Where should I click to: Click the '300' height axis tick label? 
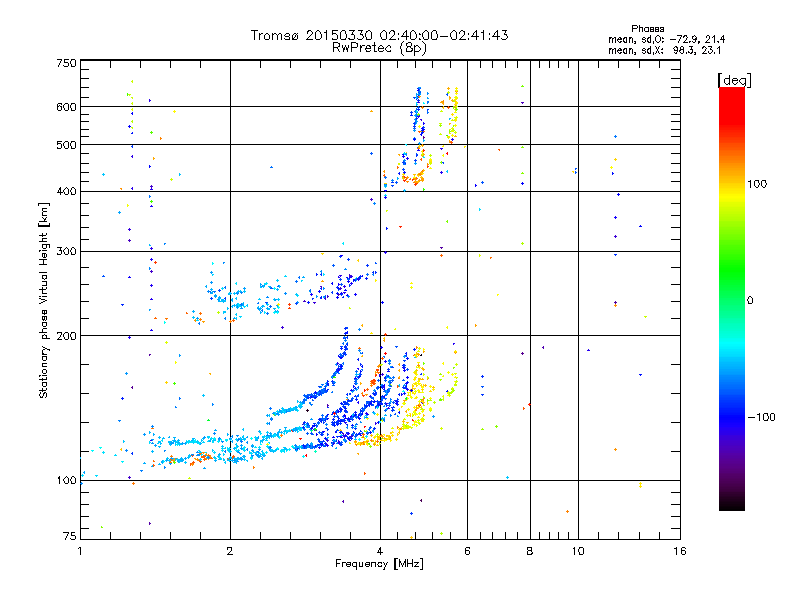[67, 252]
